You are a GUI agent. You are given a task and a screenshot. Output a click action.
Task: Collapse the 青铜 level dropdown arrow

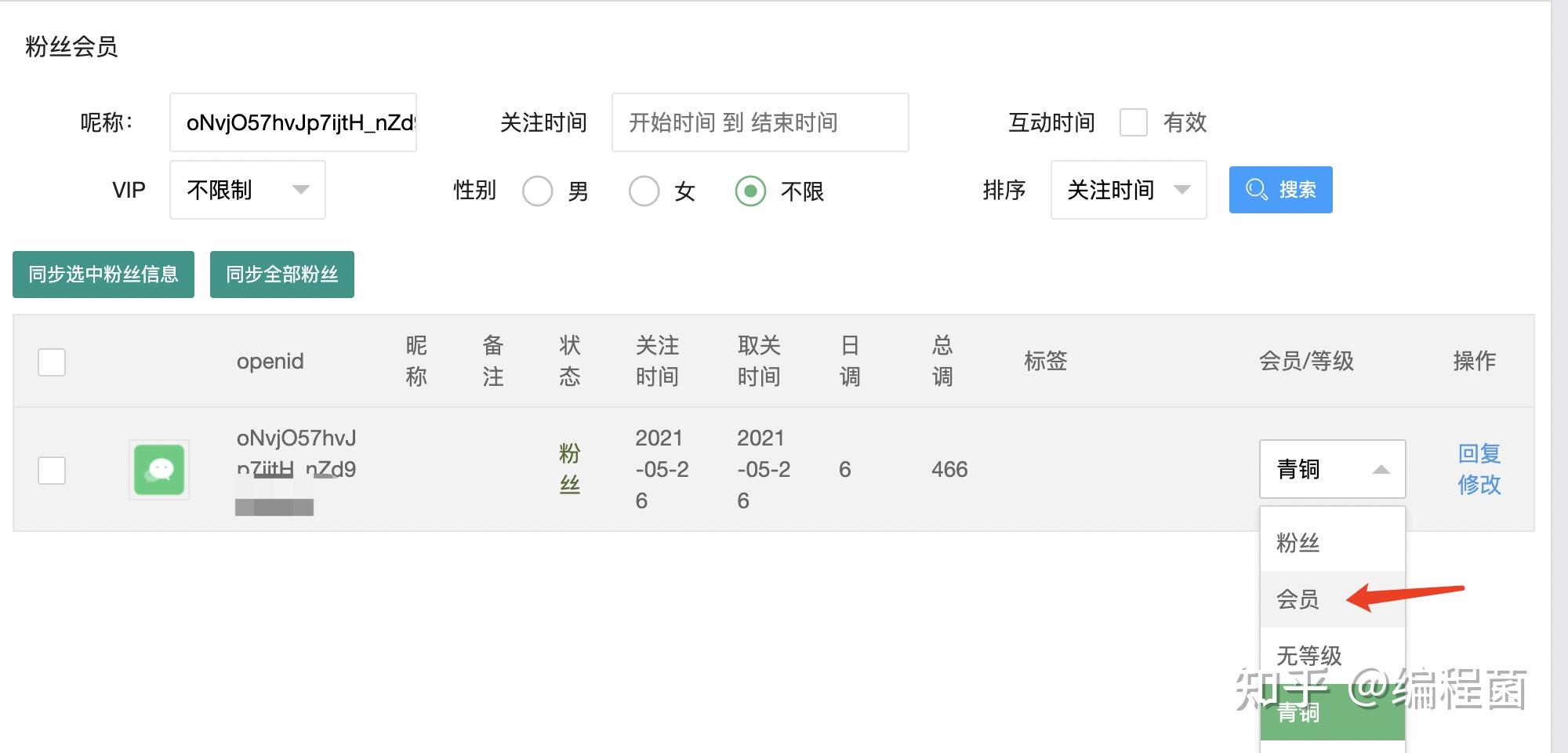1381,470
